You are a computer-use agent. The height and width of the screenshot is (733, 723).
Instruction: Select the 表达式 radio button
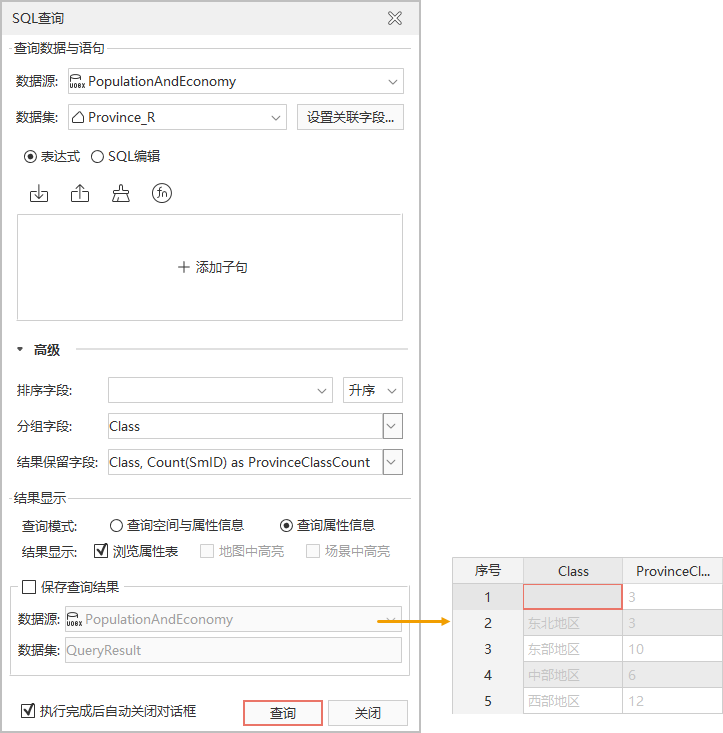(x=31, y=156)
